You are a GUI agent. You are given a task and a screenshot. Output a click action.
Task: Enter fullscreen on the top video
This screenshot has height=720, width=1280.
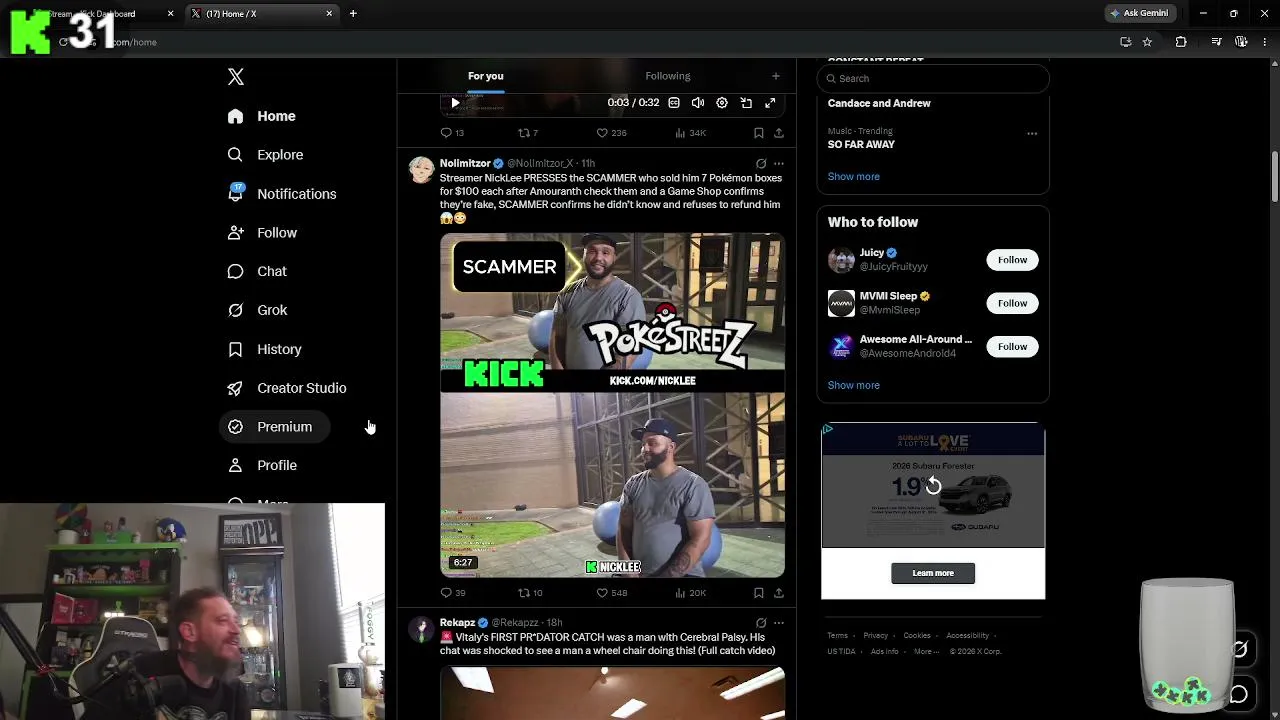(770, 103)
